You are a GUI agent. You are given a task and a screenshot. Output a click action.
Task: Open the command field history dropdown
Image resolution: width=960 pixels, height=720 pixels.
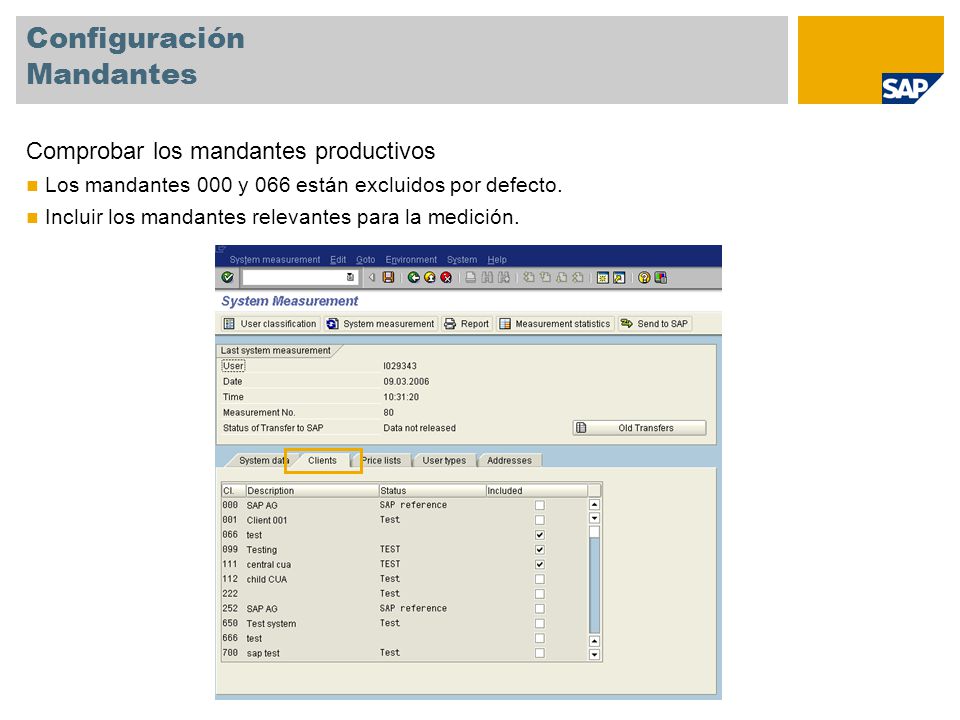point(350,277)
